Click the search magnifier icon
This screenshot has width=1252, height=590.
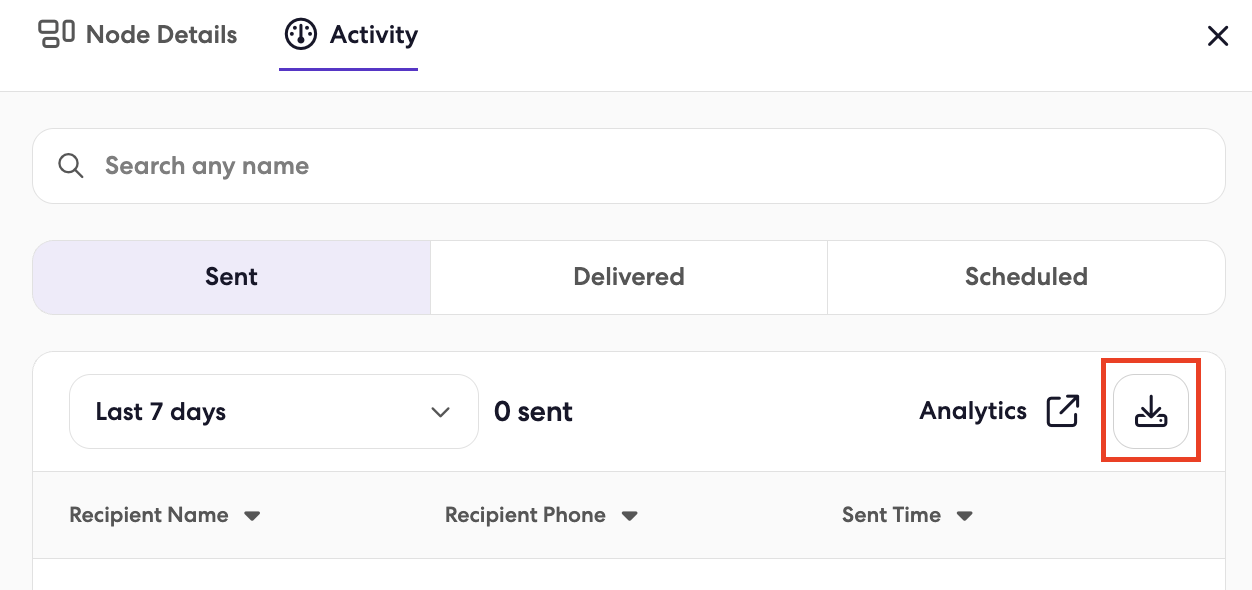coord(70,166)
